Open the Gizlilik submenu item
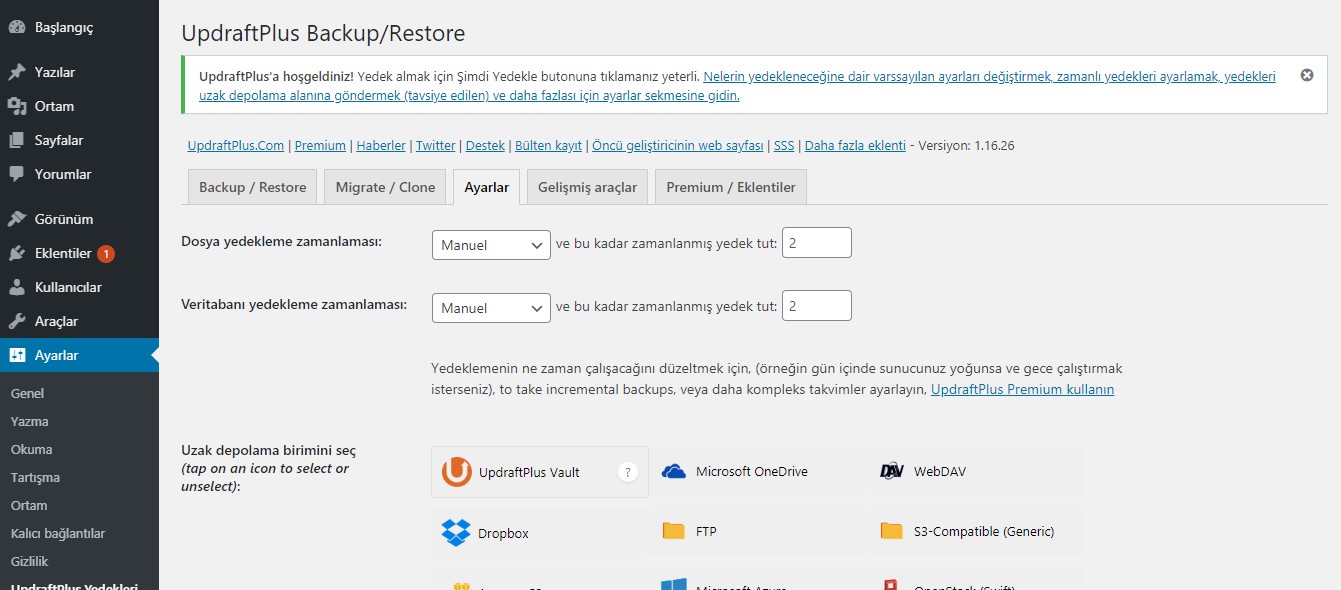Image resolution: width=1341 pixels, height=590 pixels. click(29, 561)
